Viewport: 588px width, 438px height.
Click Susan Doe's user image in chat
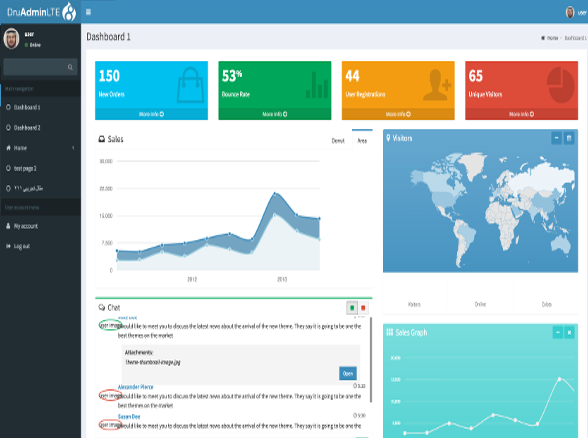[110, 425]
